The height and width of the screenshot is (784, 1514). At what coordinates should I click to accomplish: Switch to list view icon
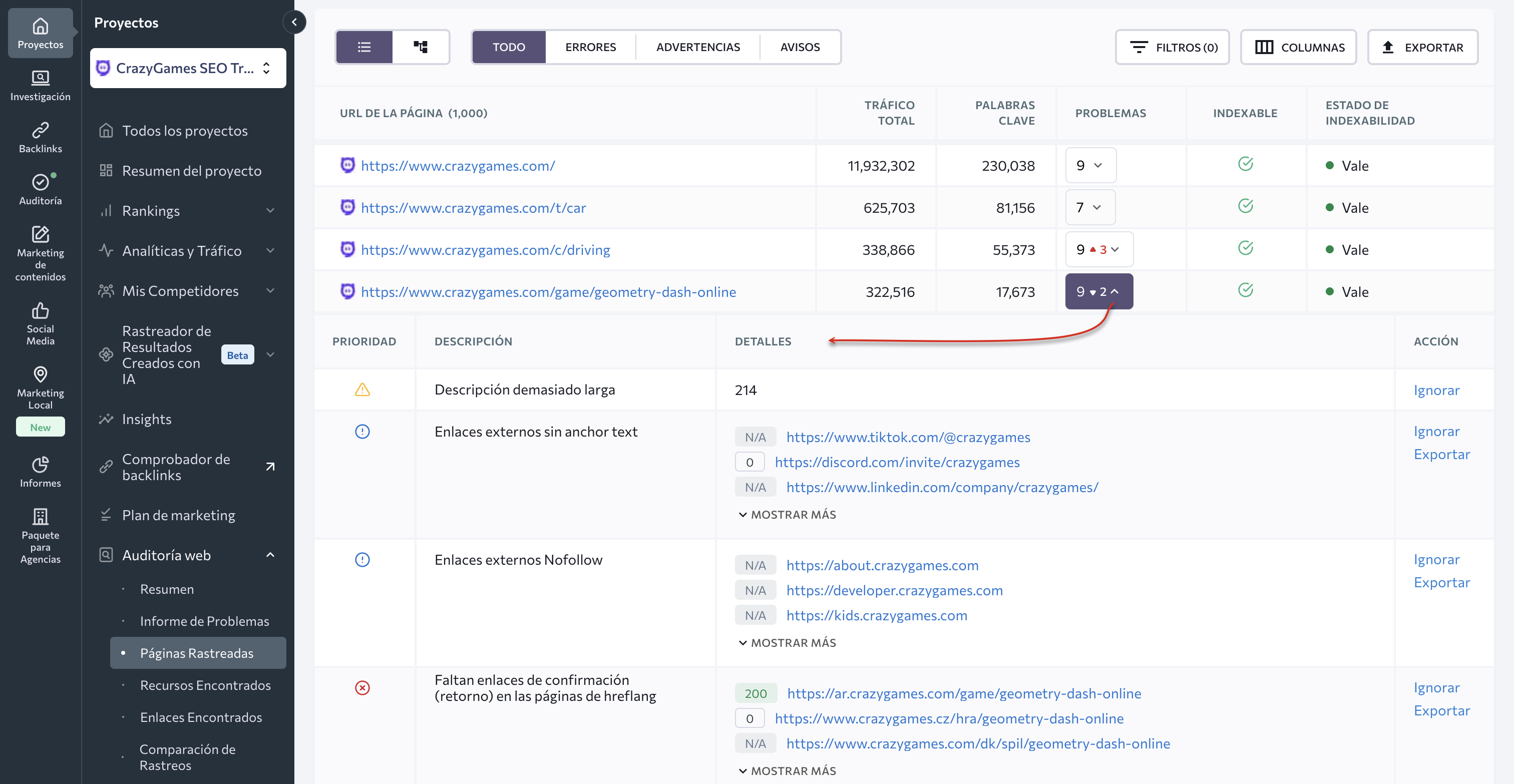[364, 47]
